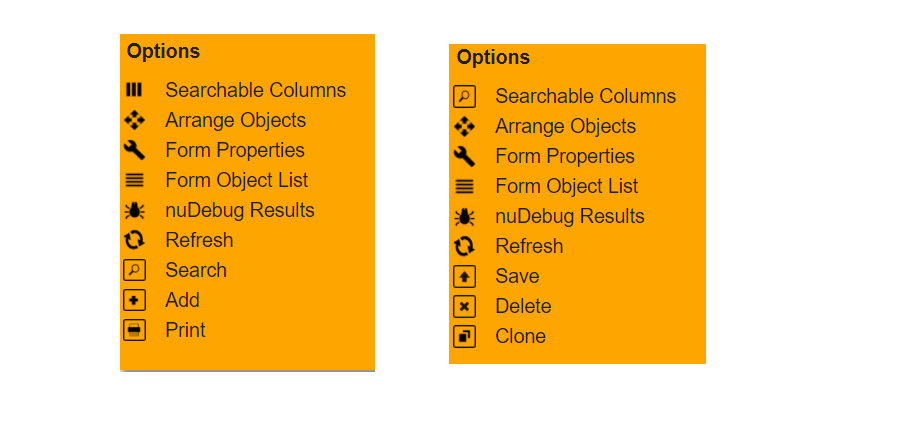Viewport: 901px width, 429px height.
Task: Open Form Properties in the right menu
Action: [564, 156]
